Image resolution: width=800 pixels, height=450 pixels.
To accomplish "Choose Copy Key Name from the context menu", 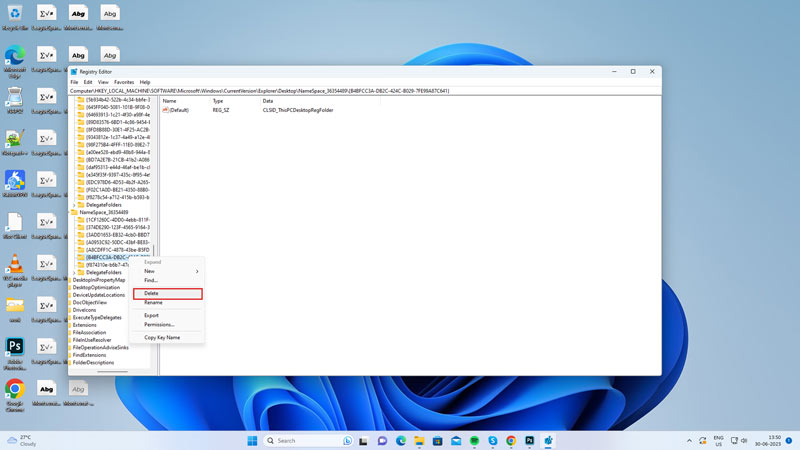I will coord(162,337).
